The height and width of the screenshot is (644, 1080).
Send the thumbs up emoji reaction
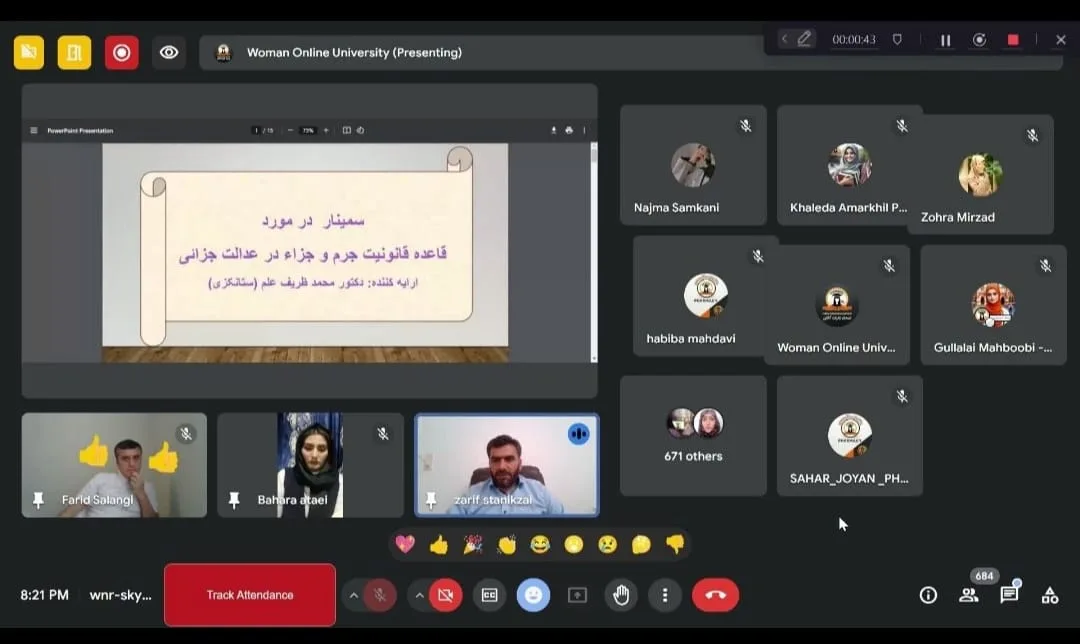pos(438,544)
